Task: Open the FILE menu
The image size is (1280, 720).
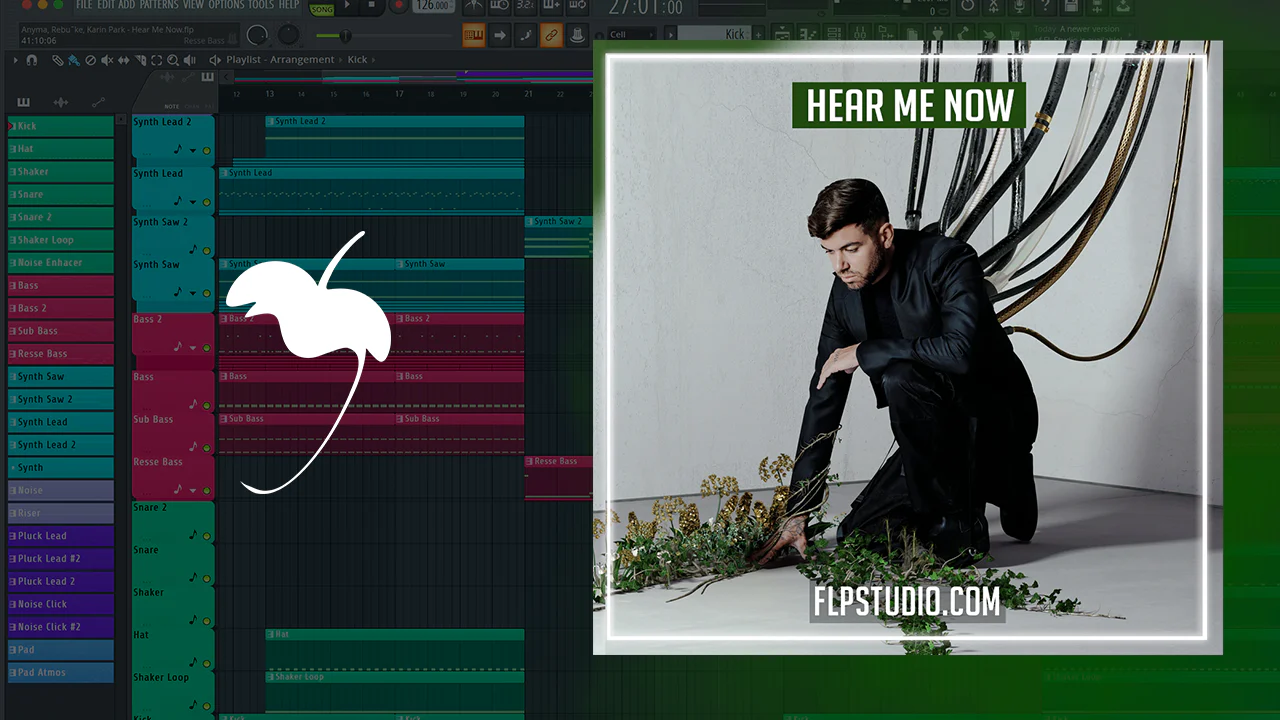Action: coord(84,5)
